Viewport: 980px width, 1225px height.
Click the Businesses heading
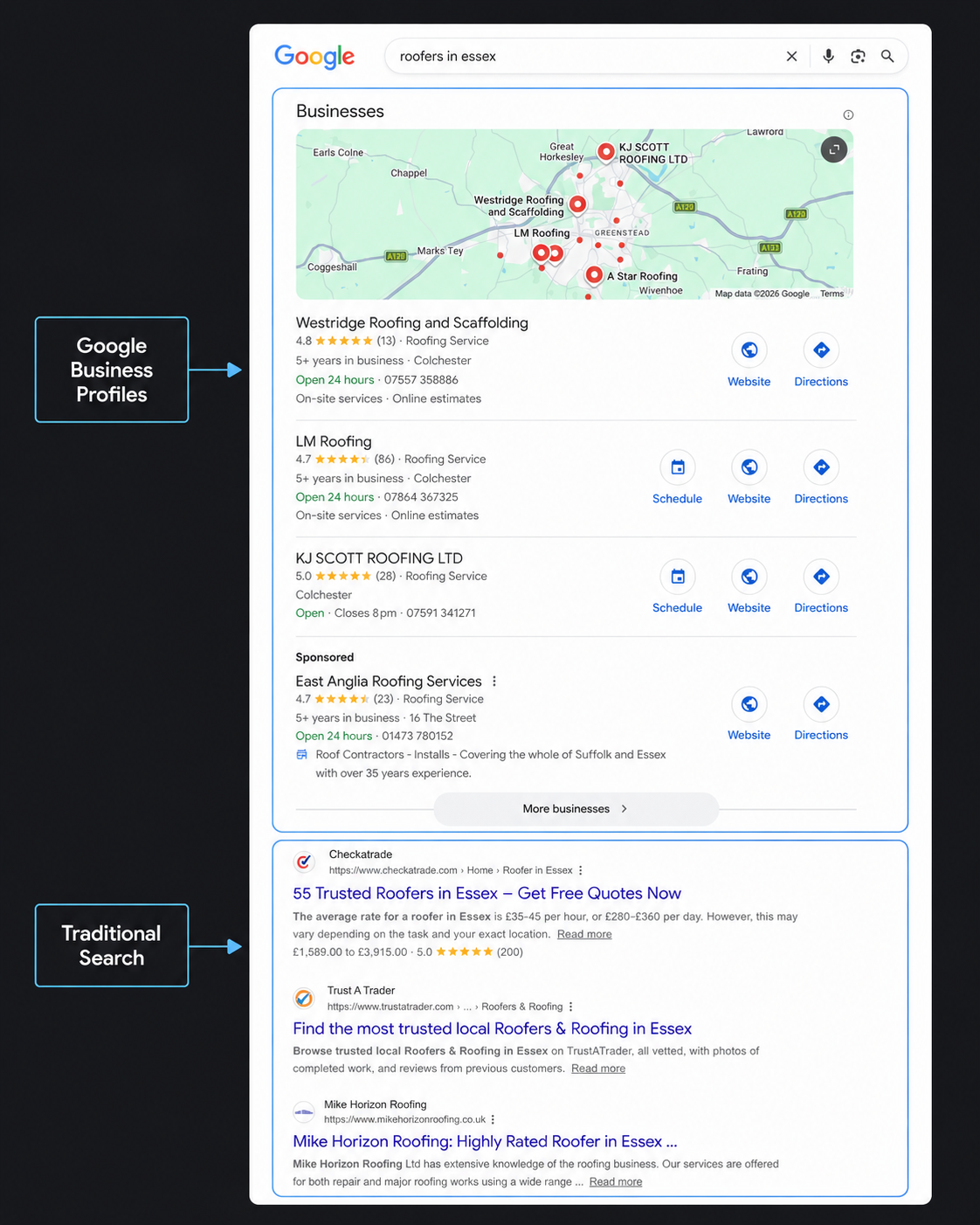point(340,111)
